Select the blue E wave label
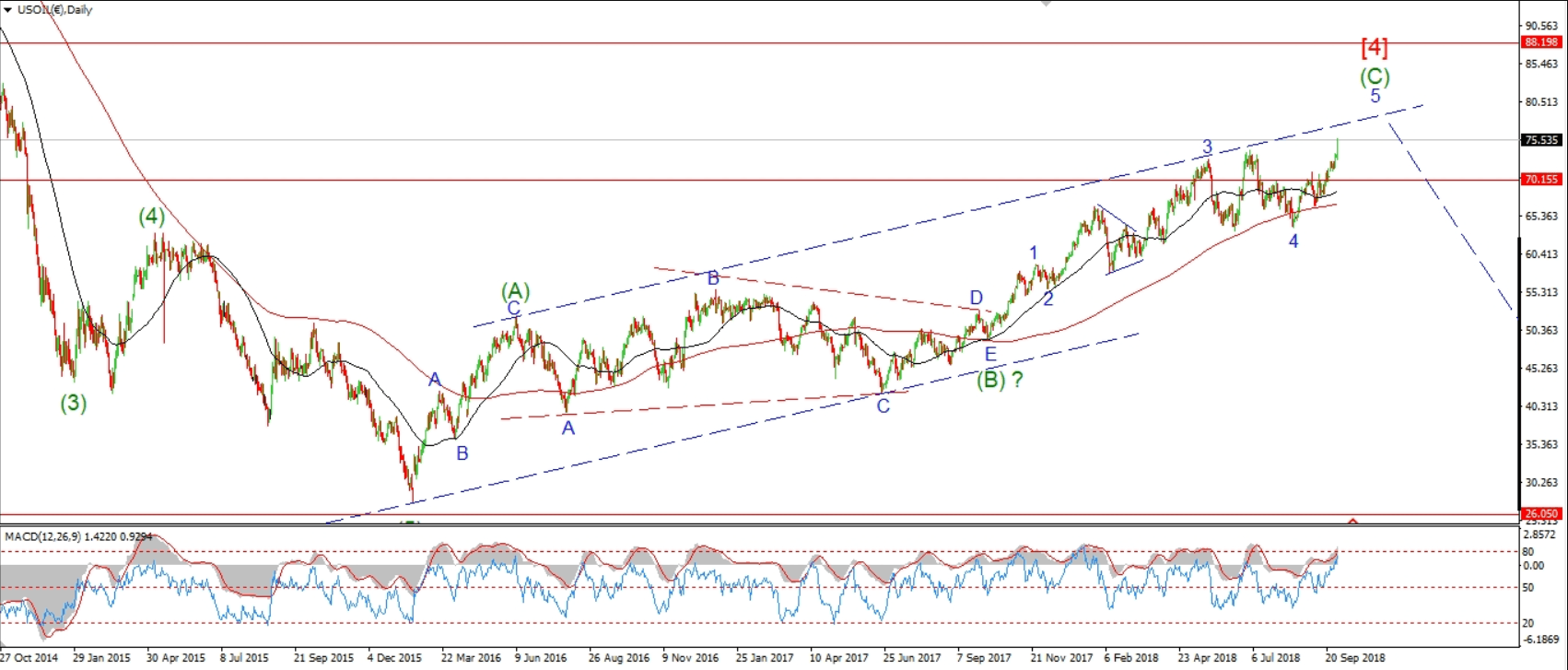The height and width of the screenshot is (670, 1568). (x=990, y=354)
